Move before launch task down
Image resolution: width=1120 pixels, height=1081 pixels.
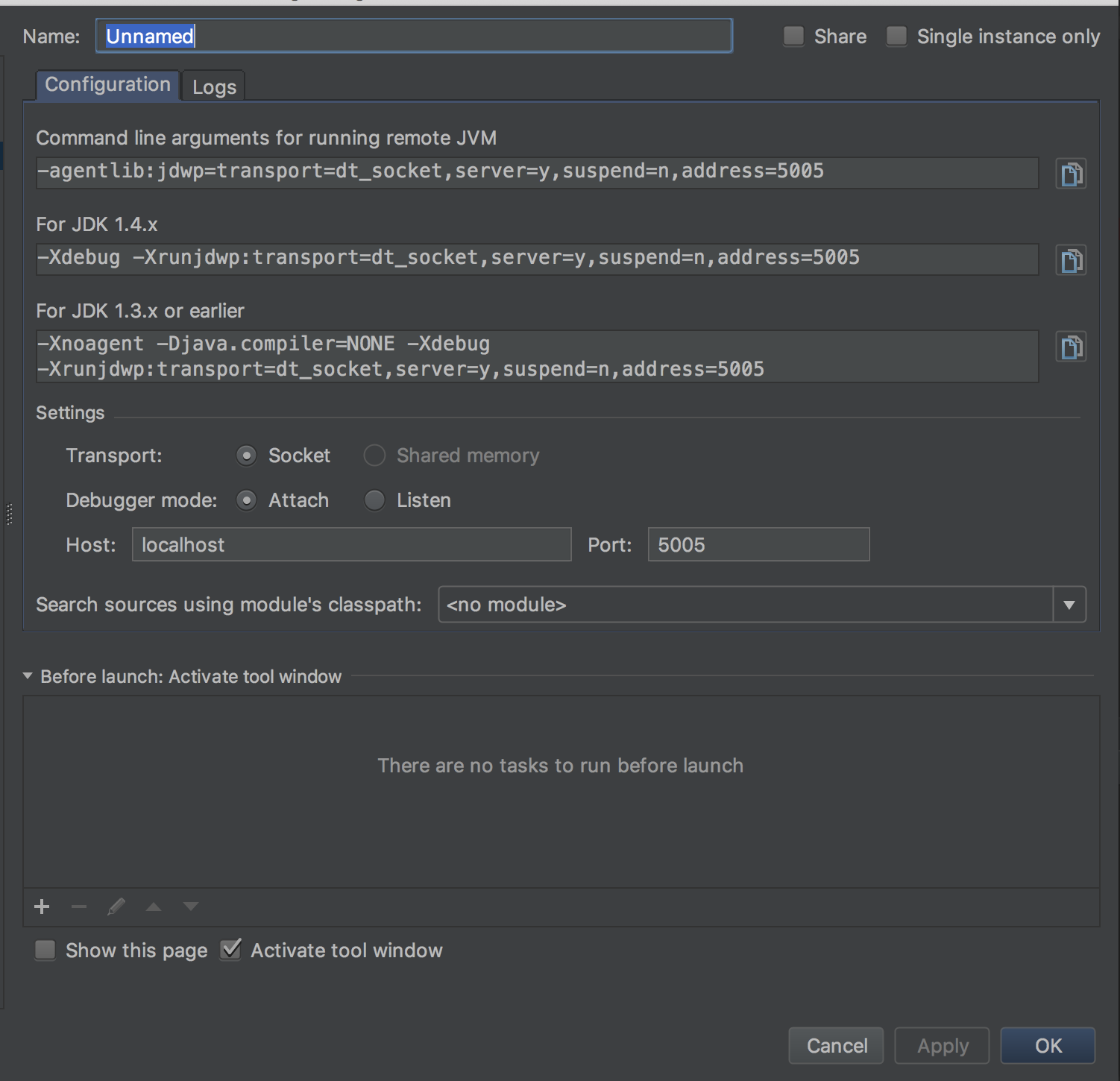[191, 907]
